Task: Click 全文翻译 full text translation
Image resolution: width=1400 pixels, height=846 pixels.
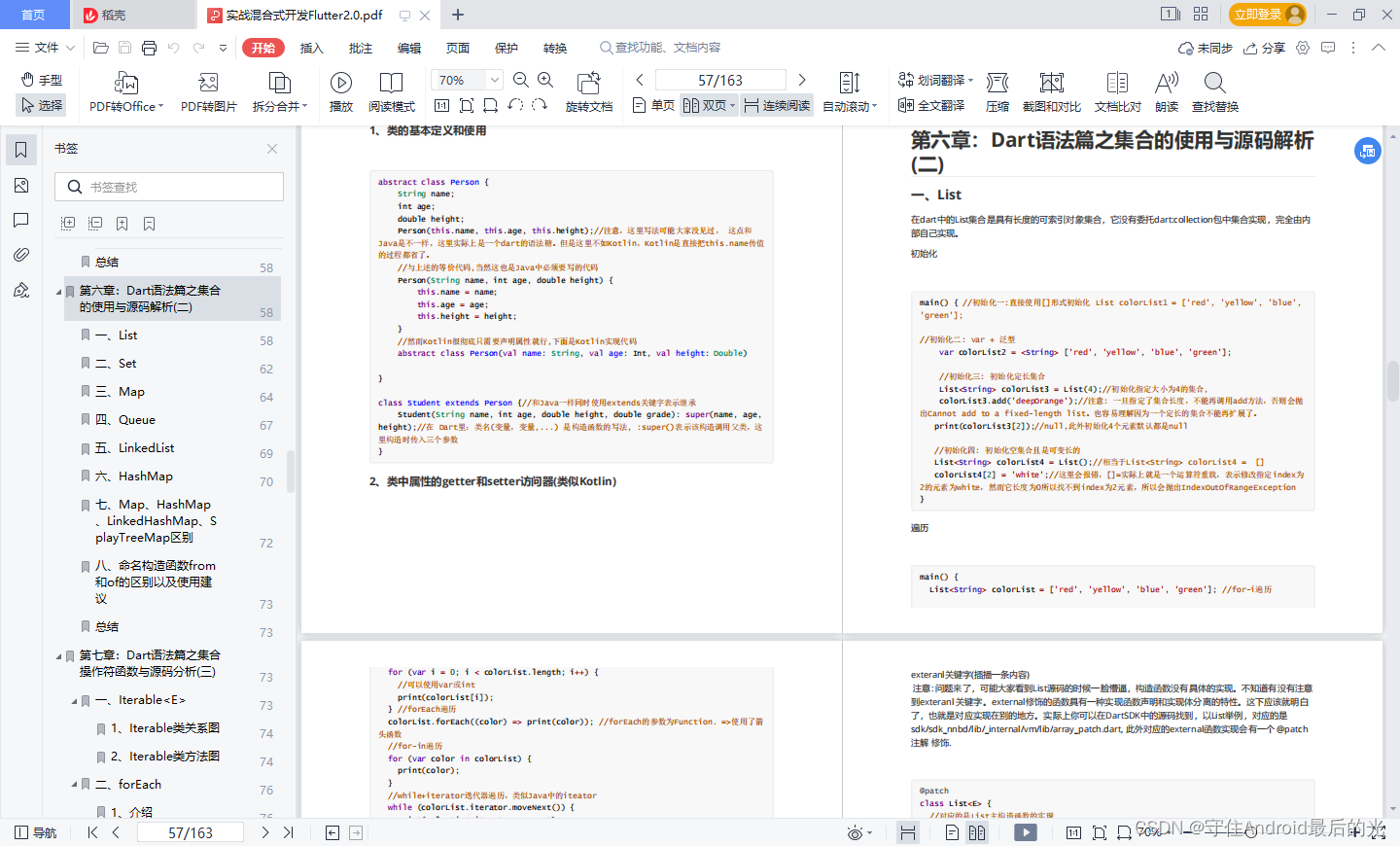Action: tap(931, 105)
